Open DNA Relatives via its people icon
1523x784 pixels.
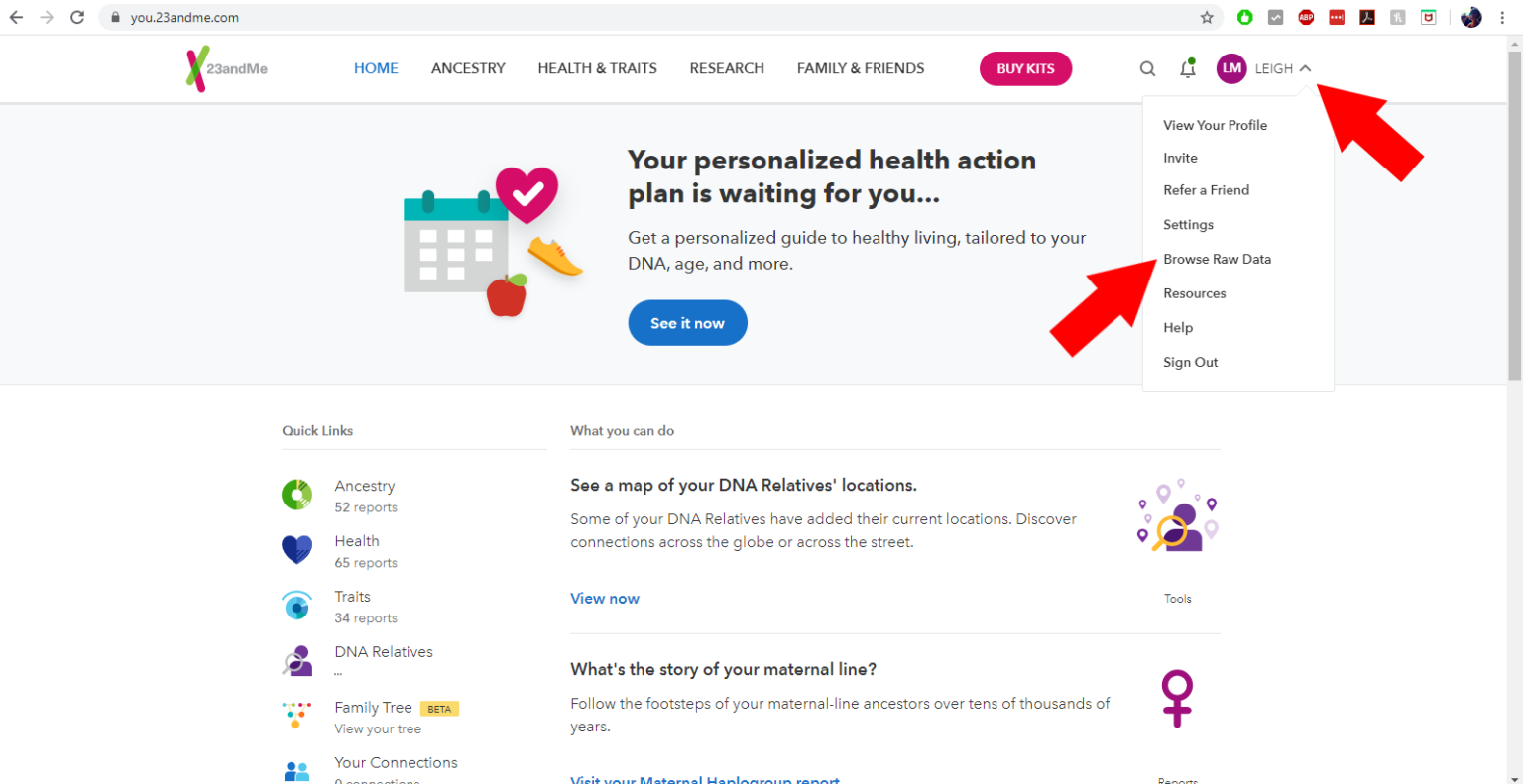[x=297, y=660]
